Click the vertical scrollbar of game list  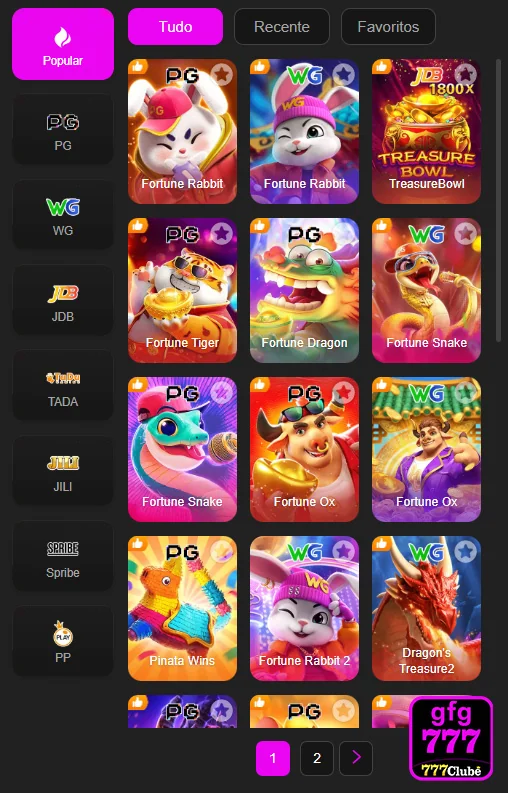[x=498, y=202]
